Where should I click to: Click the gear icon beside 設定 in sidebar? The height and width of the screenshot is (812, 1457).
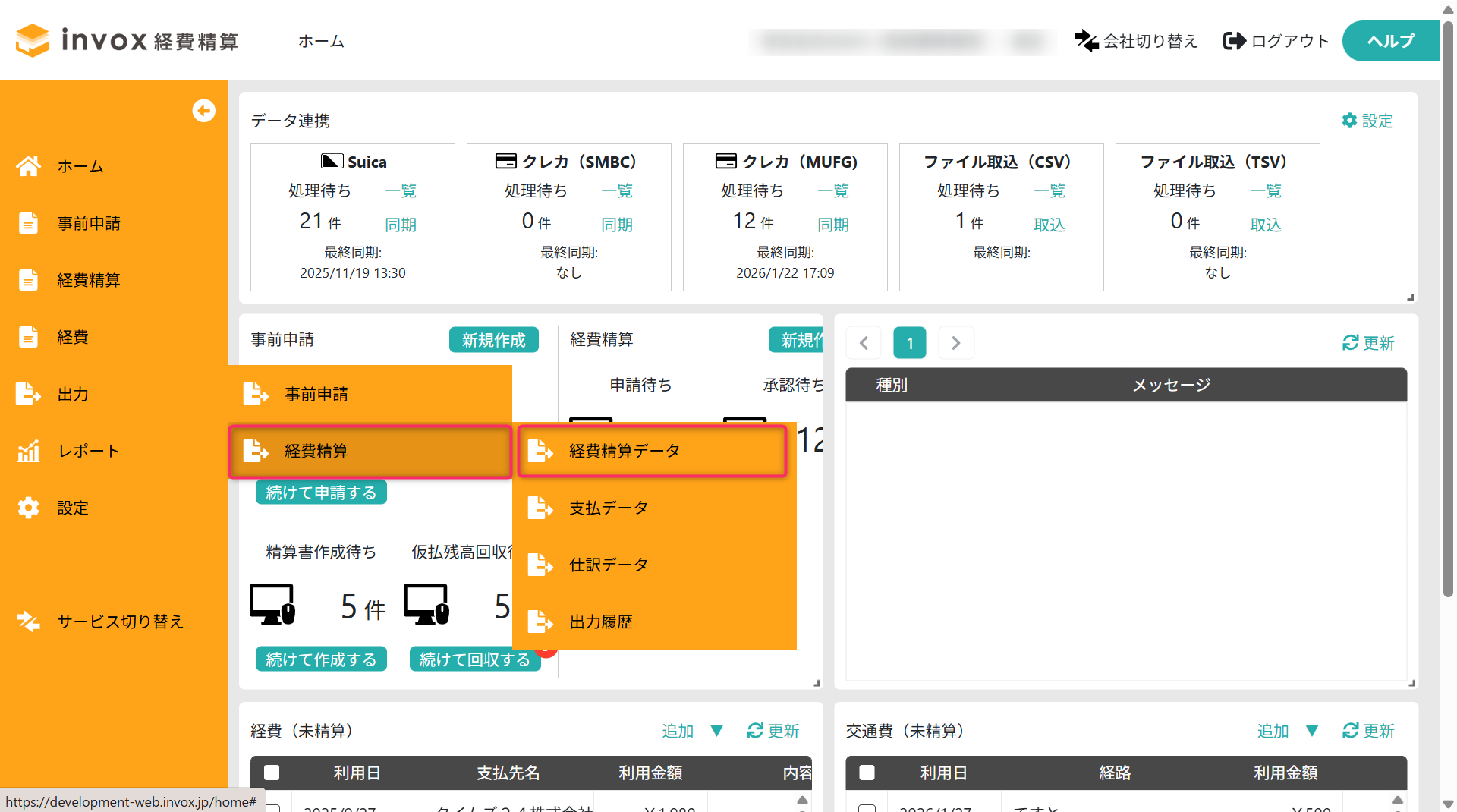click(29, 508)
